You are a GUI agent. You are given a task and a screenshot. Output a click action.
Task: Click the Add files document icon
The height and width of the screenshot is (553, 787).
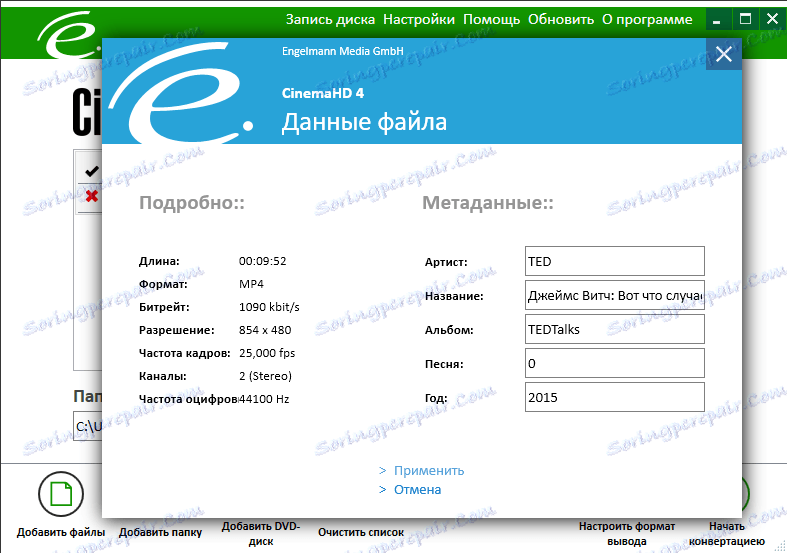(x=61, y=494)
